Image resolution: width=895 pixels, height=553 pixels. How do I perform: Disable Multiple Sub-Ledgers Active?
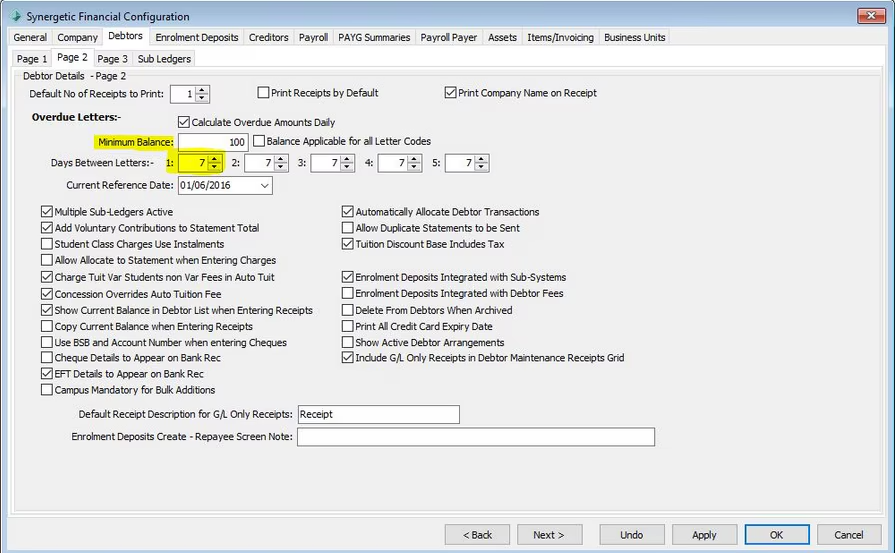[47, 212]
